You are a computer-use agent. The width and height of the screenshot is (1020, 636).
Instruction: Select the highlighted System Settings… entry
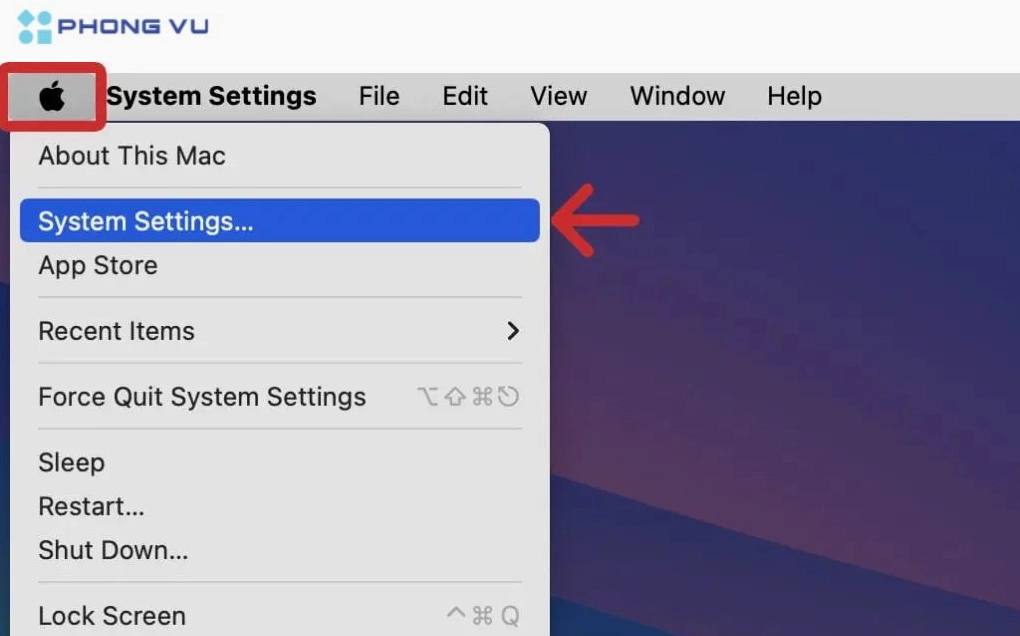click(146, 221)
